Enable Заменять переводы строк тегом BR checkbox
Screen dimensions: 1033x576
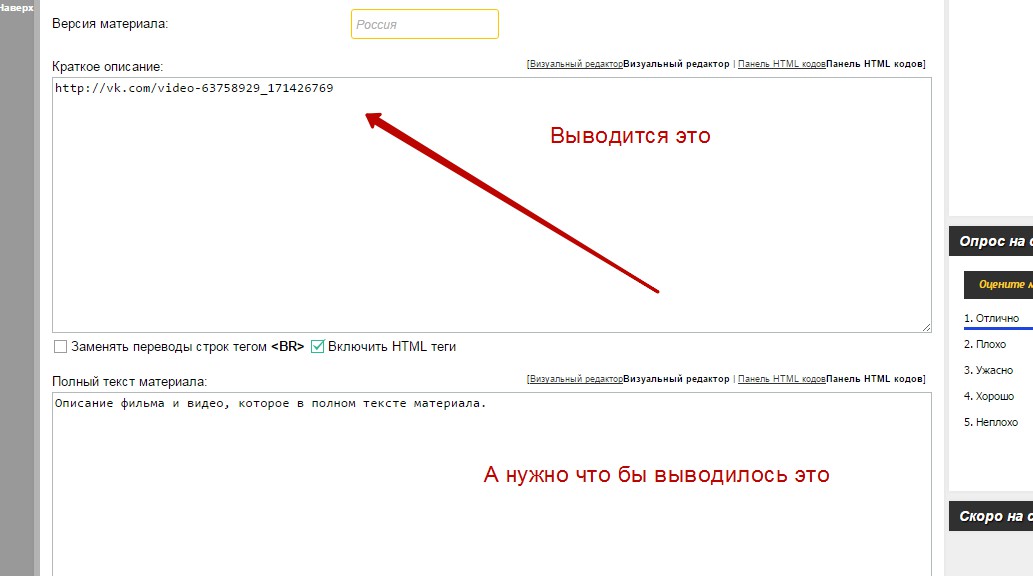[x=61, y=347]
